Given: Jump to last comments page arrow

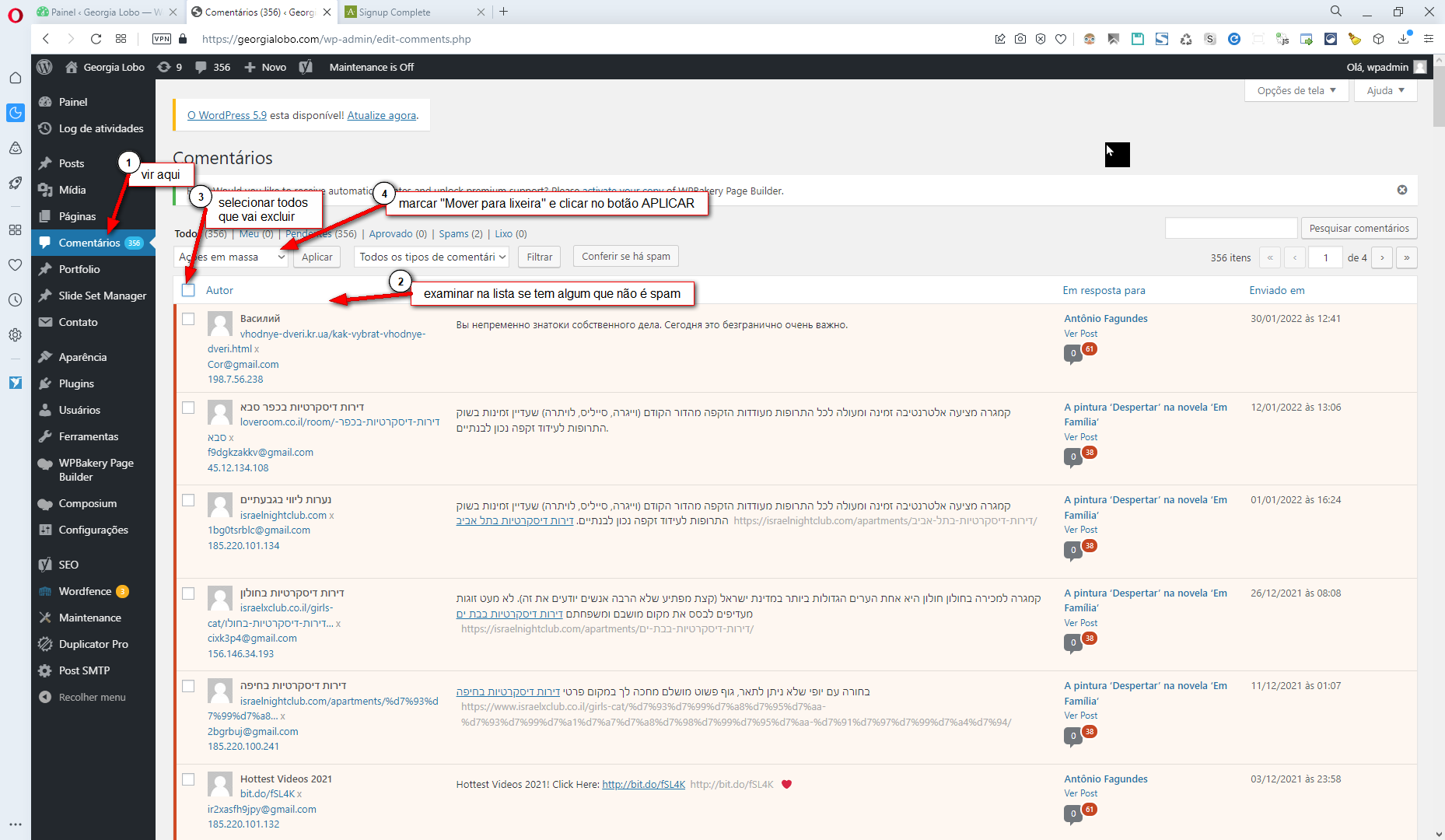Looking at the screenshot, I should 1407,257.
